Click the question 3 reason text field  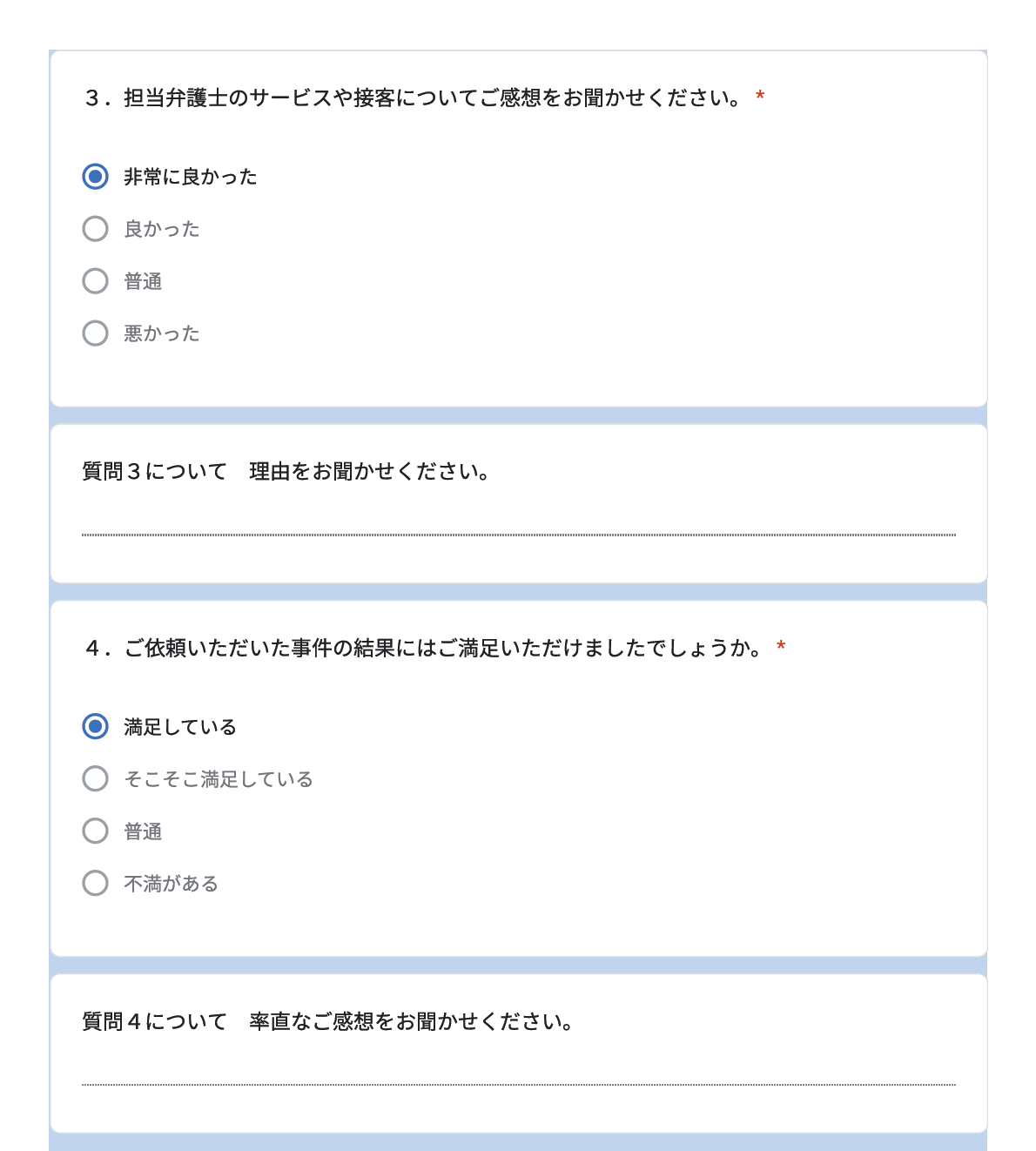[518, 522]
